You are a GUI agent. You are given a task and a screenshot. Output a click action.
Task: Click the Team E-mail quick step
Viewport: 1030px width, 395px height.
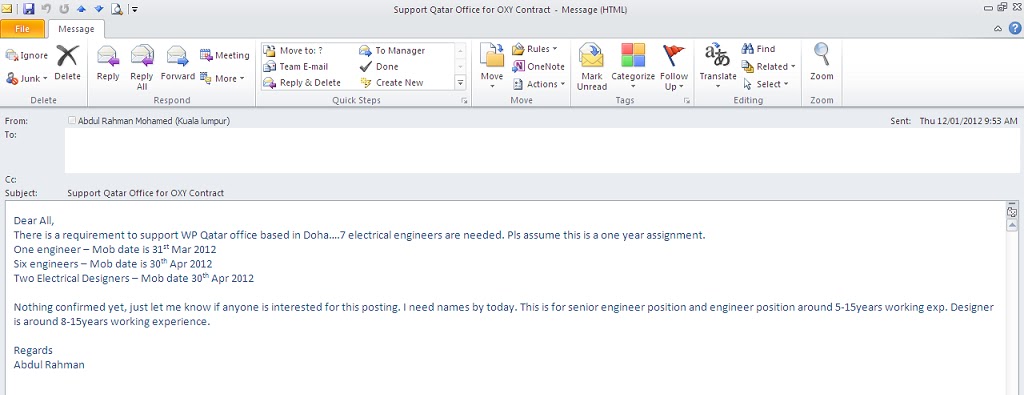coord(296,66)
